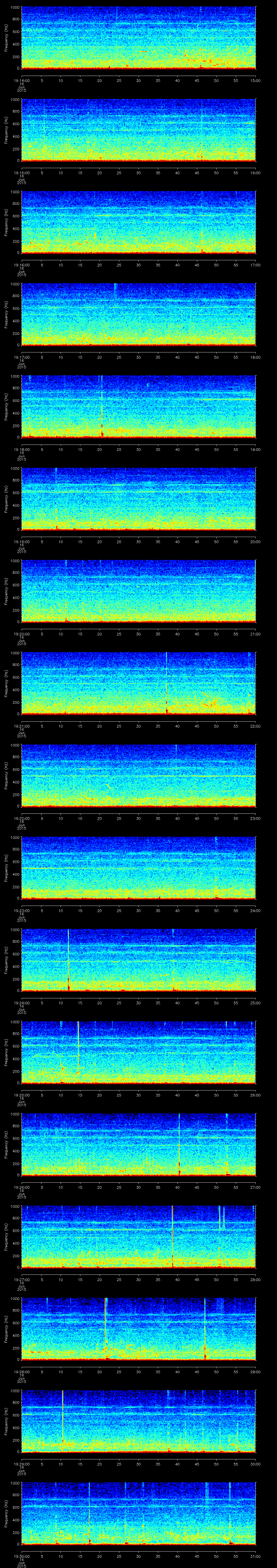Select the spectrogram panel starting at 19:18:00
The height and width of the screenshot is (1568, 277).
click(x=138, y=407)
